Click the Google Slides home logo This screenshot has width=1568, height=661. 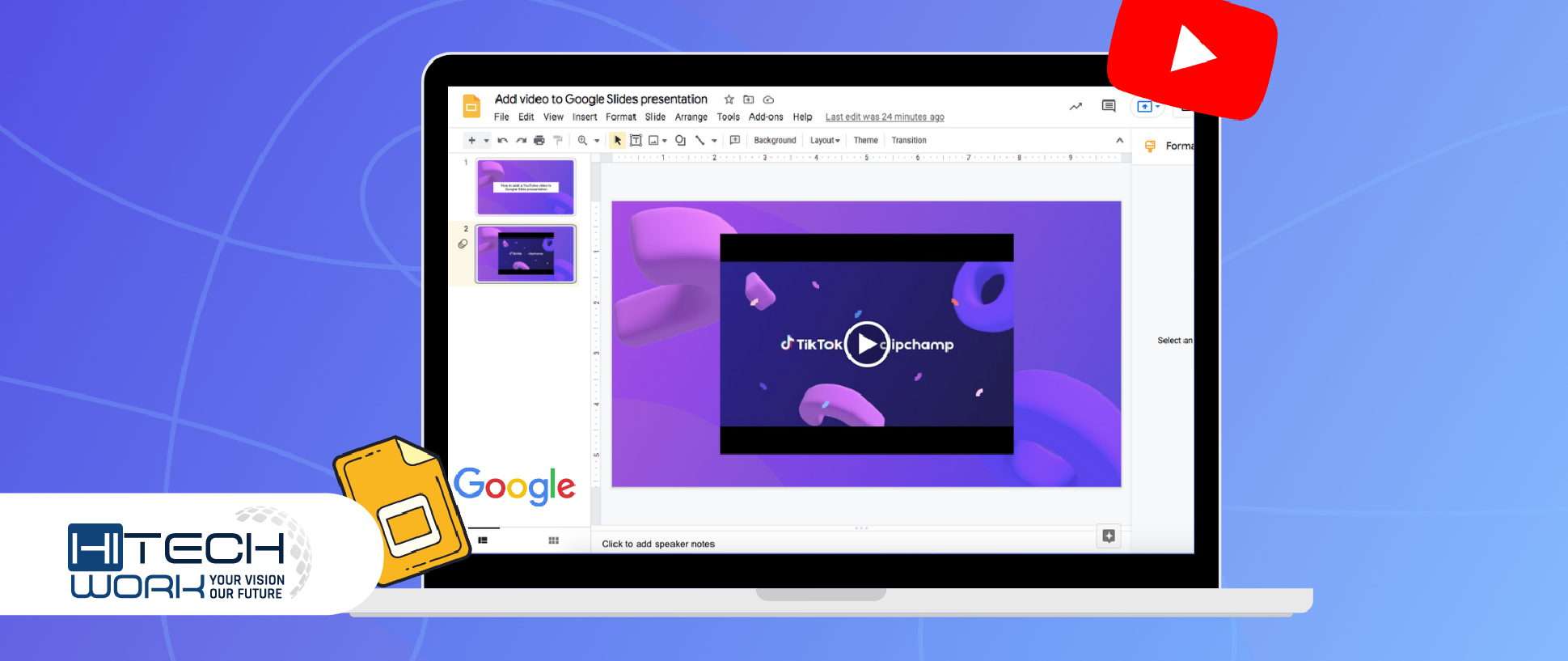tap(471, 106)
